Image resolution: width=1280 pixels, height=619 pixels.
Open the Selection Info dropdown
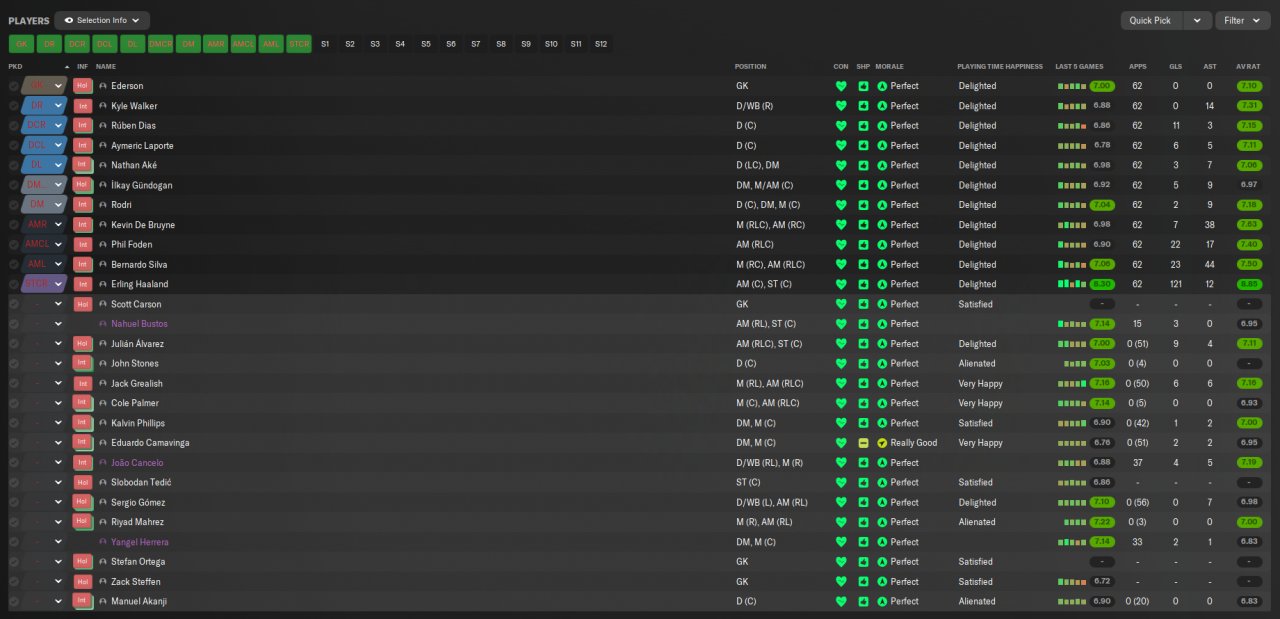click(x=102, y=20)
